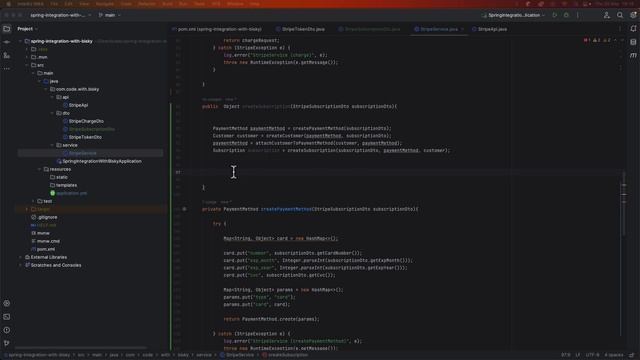The width and height of the screenshot is (640, 360).
Task: Select the mvnw.cmd file
Action: (x=48, y=241)
